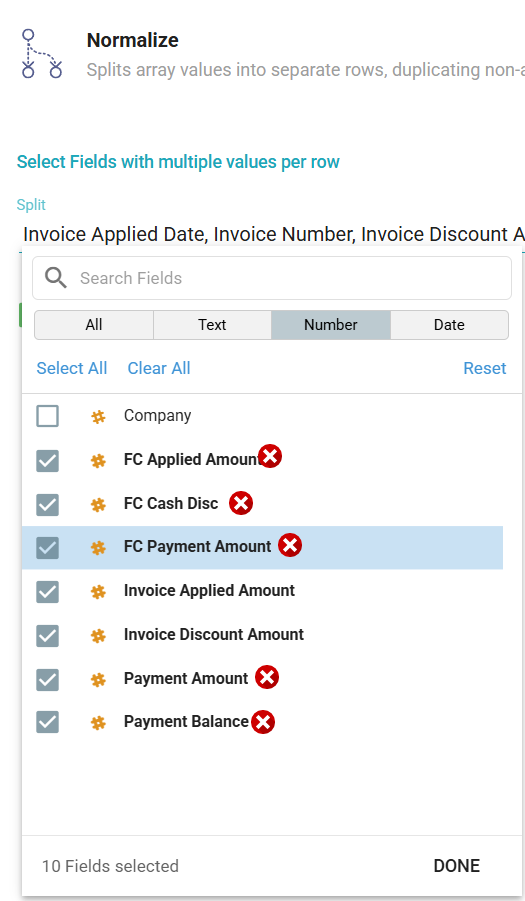Show the All fields tab
This screenshot has width=525, height=901.
[94, 325]
